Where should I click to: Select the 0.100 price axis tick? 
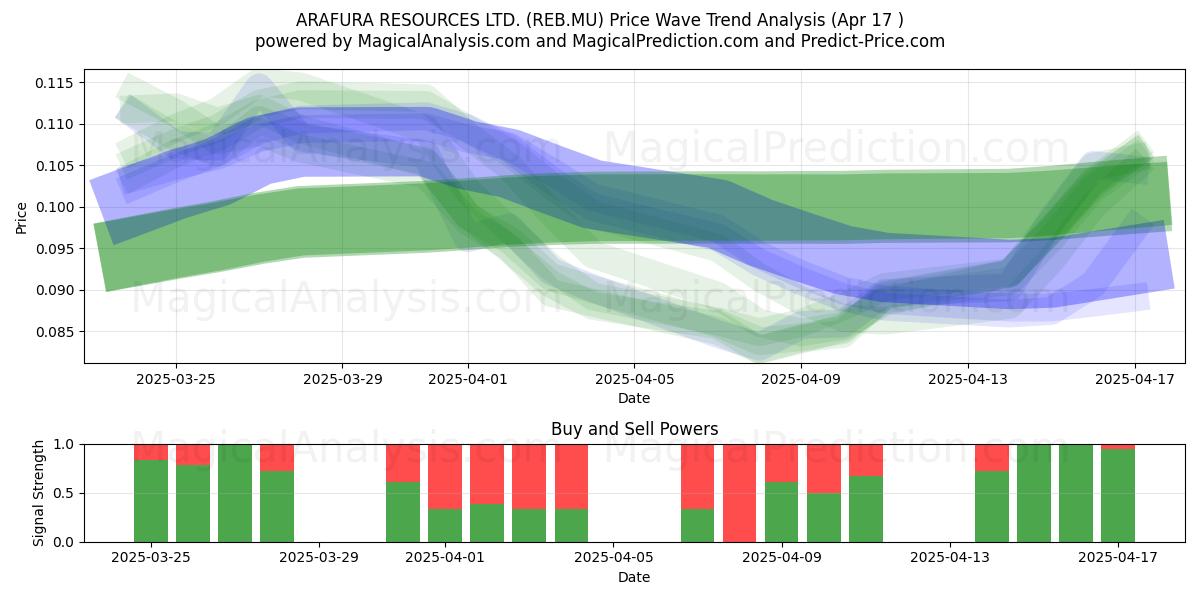pos(56,207)
